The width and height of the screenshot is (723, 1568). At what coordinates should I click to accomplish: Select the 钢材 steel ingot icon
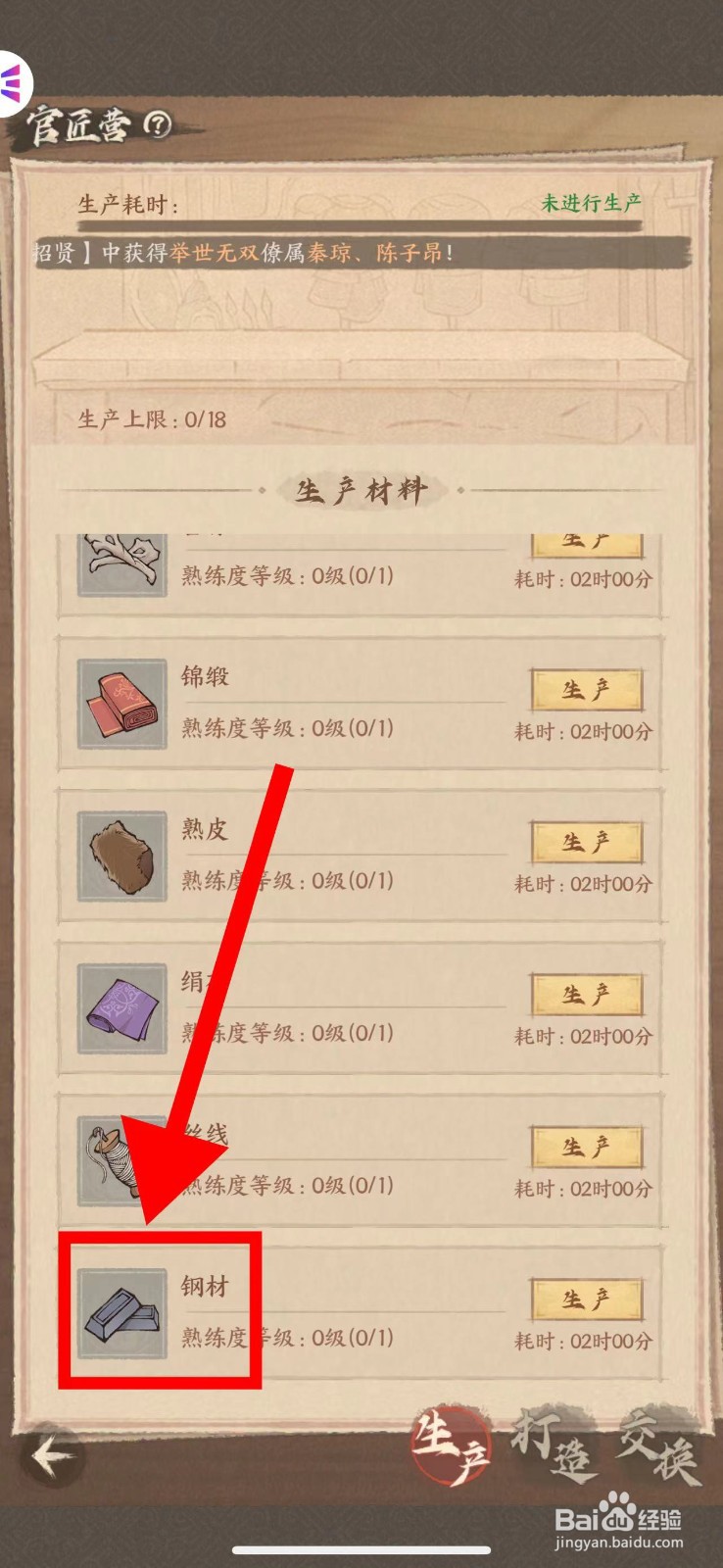[121, 1313]
